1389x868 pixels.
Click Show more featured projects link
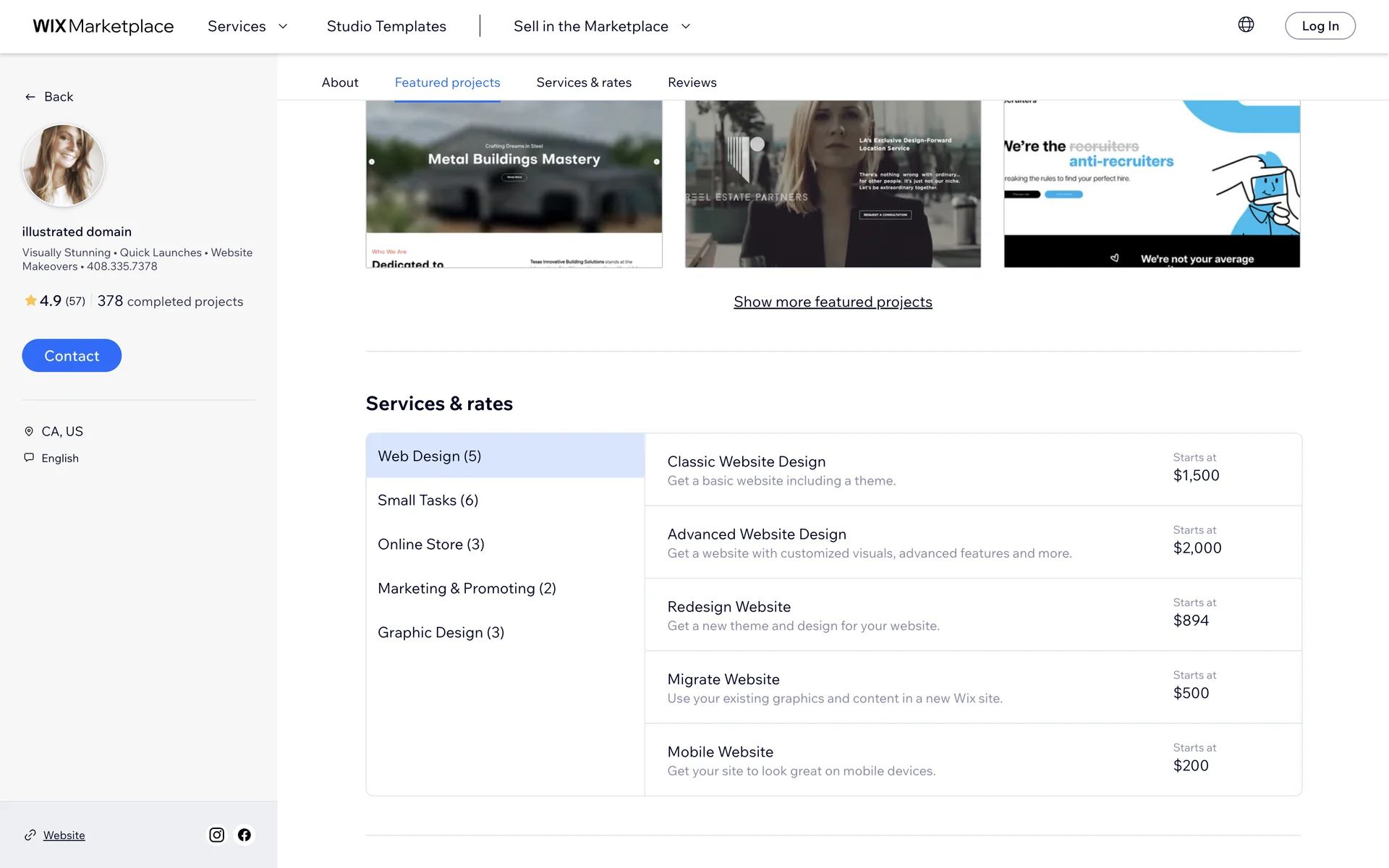tap(833, 302)
